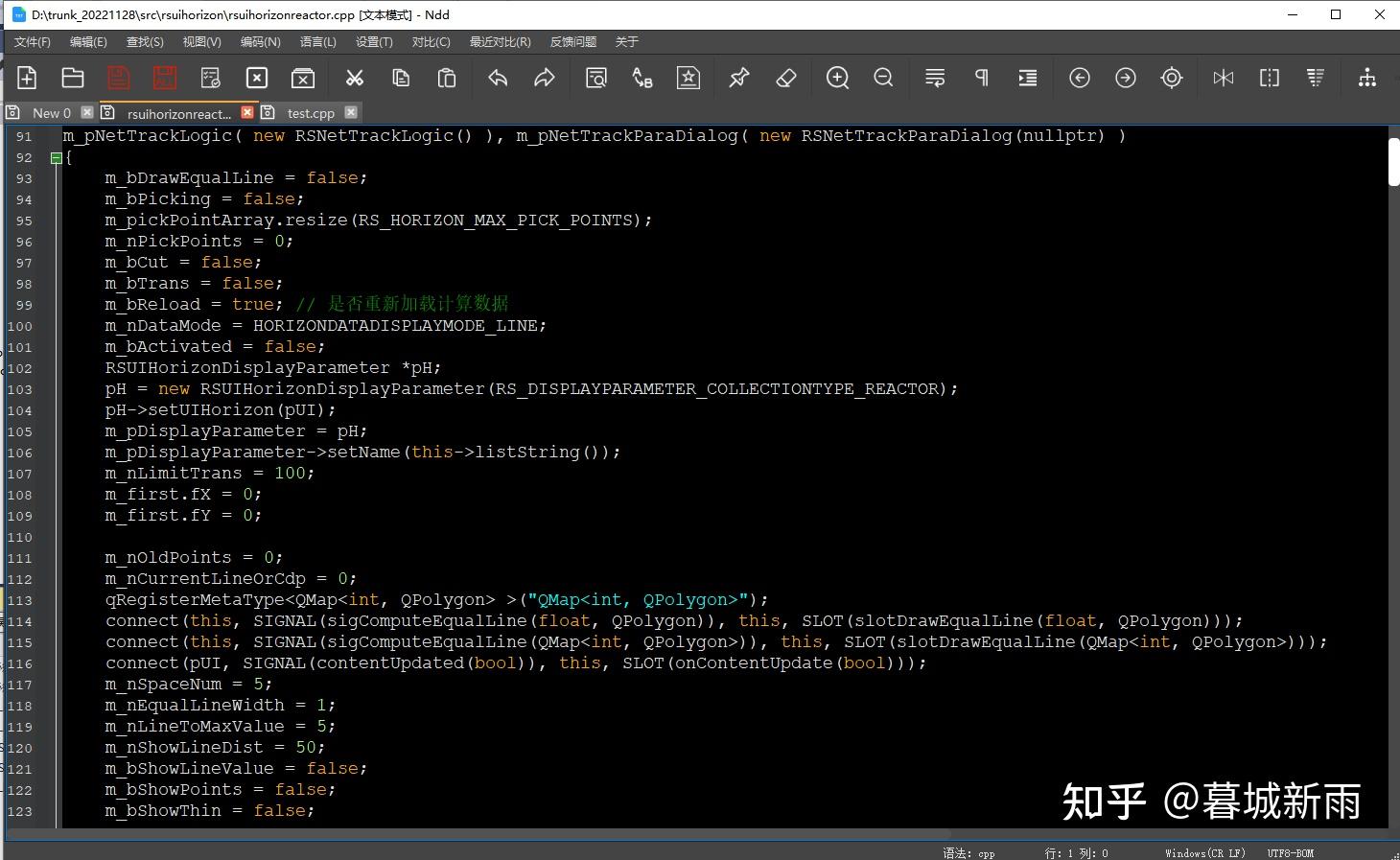
Task: Click line number 110 in the gutter
Action: coord(19,537)
